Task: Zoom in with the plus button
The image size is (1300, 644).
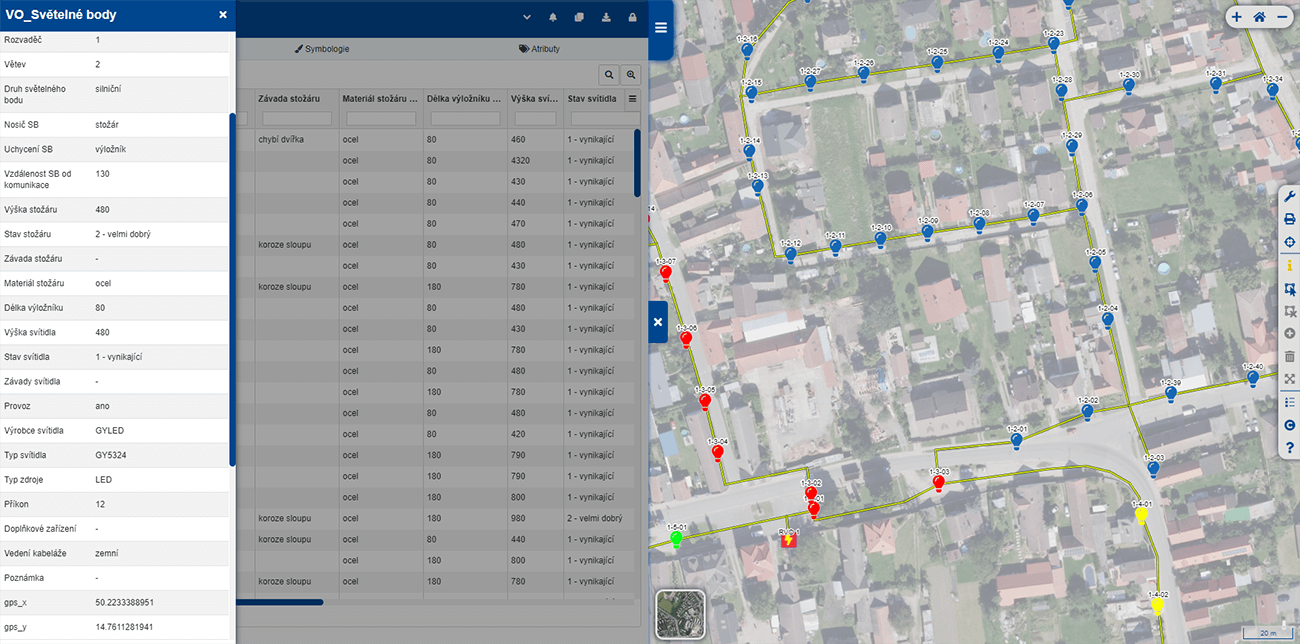Action: click(1236, 17)
